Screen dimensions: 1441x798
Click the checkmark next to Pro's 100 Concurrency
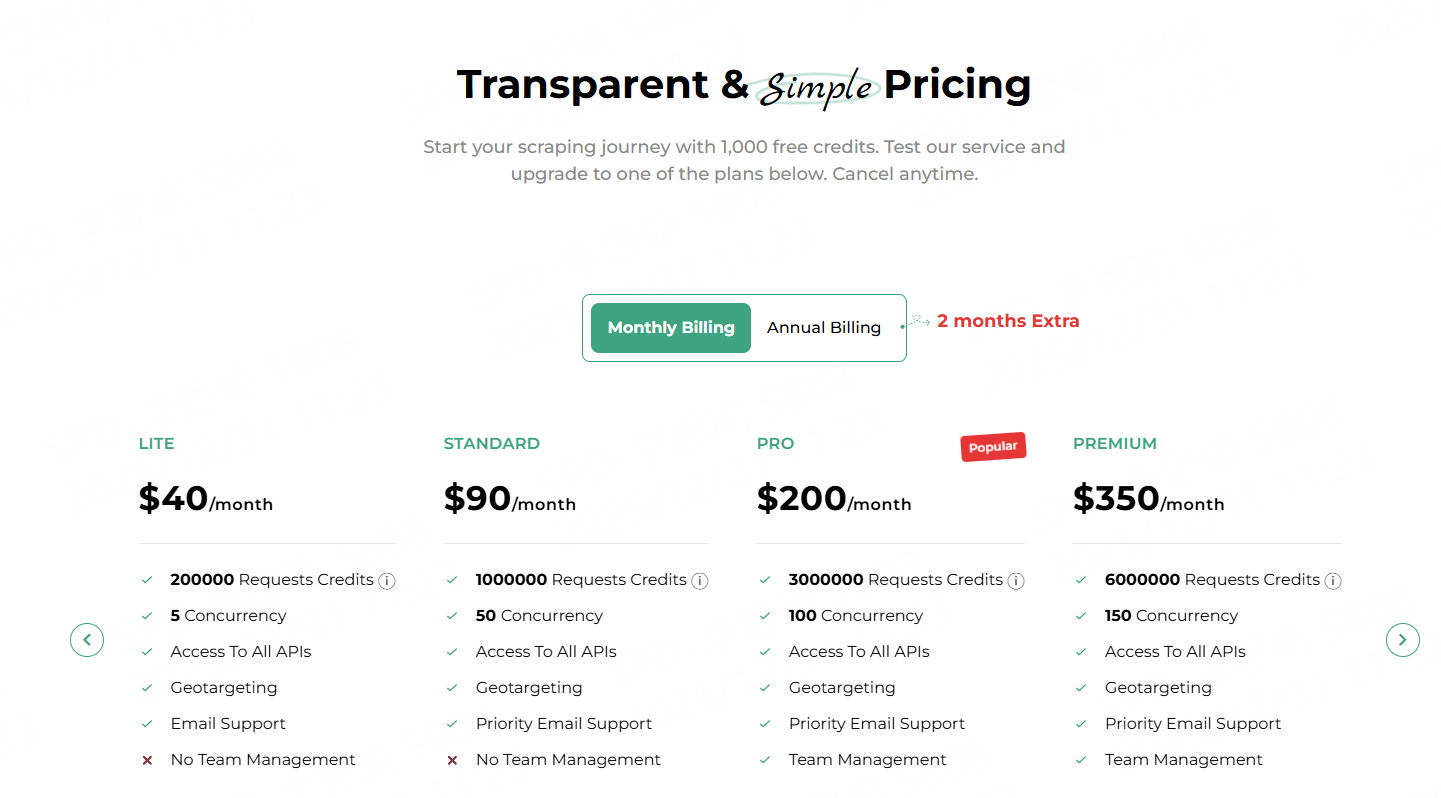pyautogui.click(x=767, y=615)
